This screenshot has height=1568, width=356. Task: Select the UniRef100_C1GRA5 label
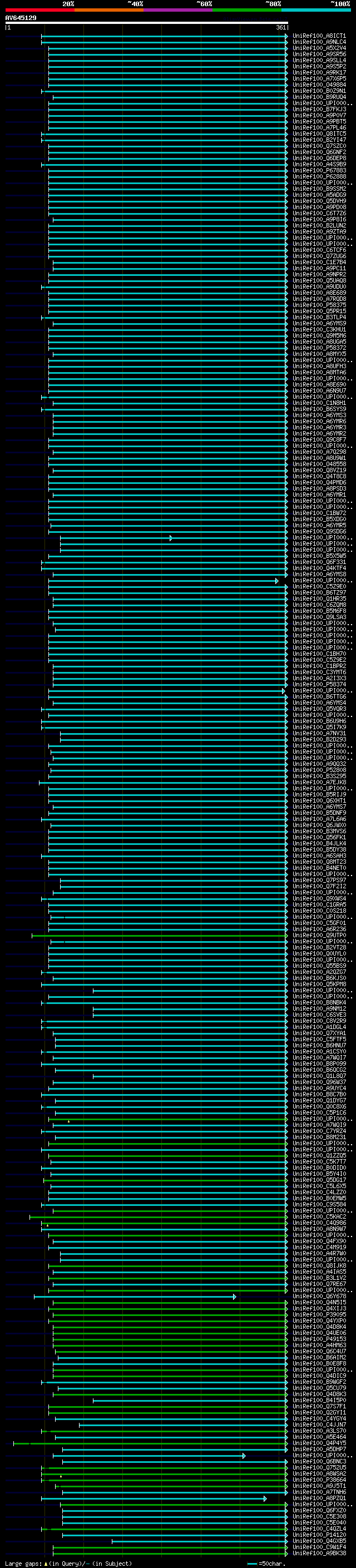[x=319, y=904]
